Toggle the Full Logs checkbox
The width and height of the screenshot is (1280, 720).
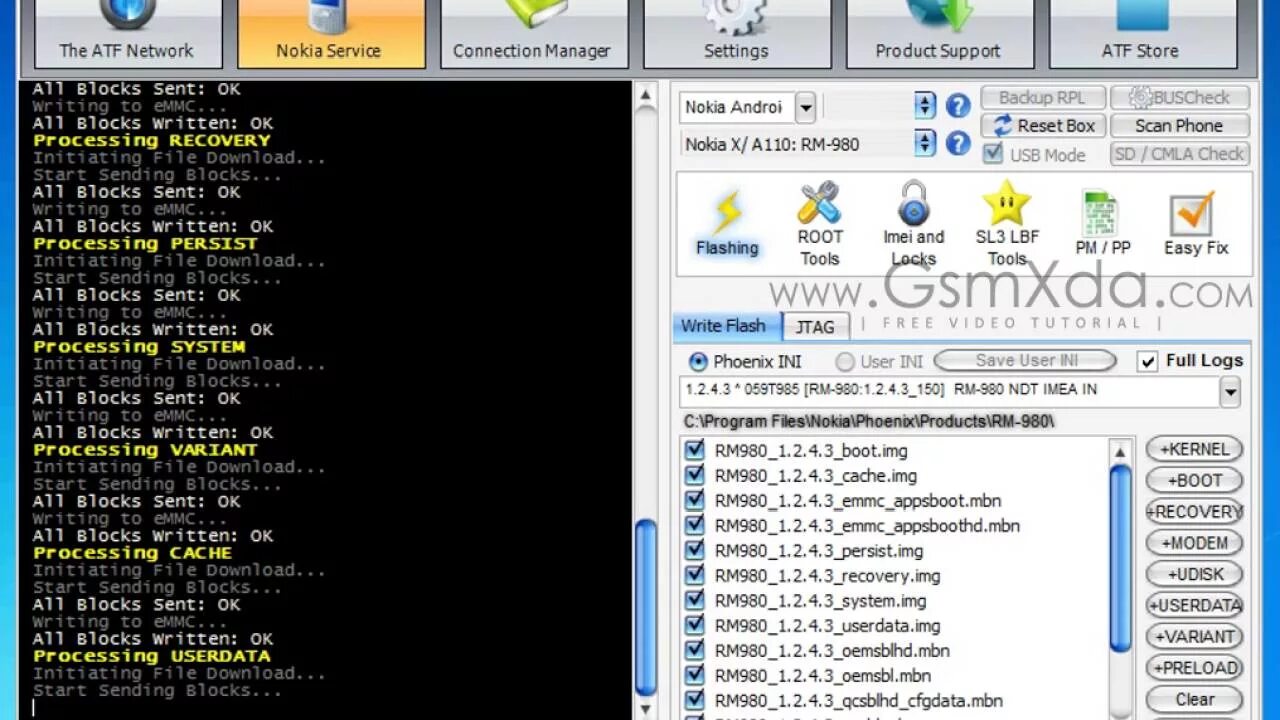[x=1147, y=361]
